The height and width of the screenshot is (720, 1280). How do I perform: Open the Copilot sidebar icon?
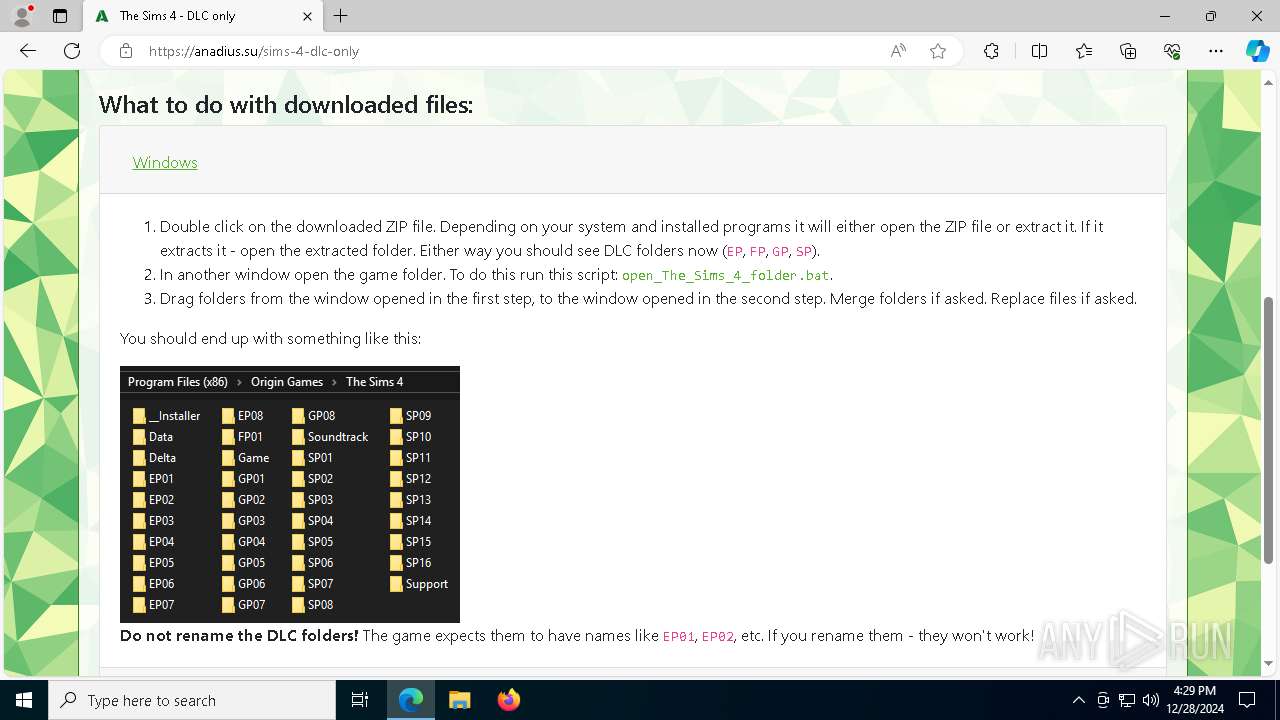click(1257, 51)
